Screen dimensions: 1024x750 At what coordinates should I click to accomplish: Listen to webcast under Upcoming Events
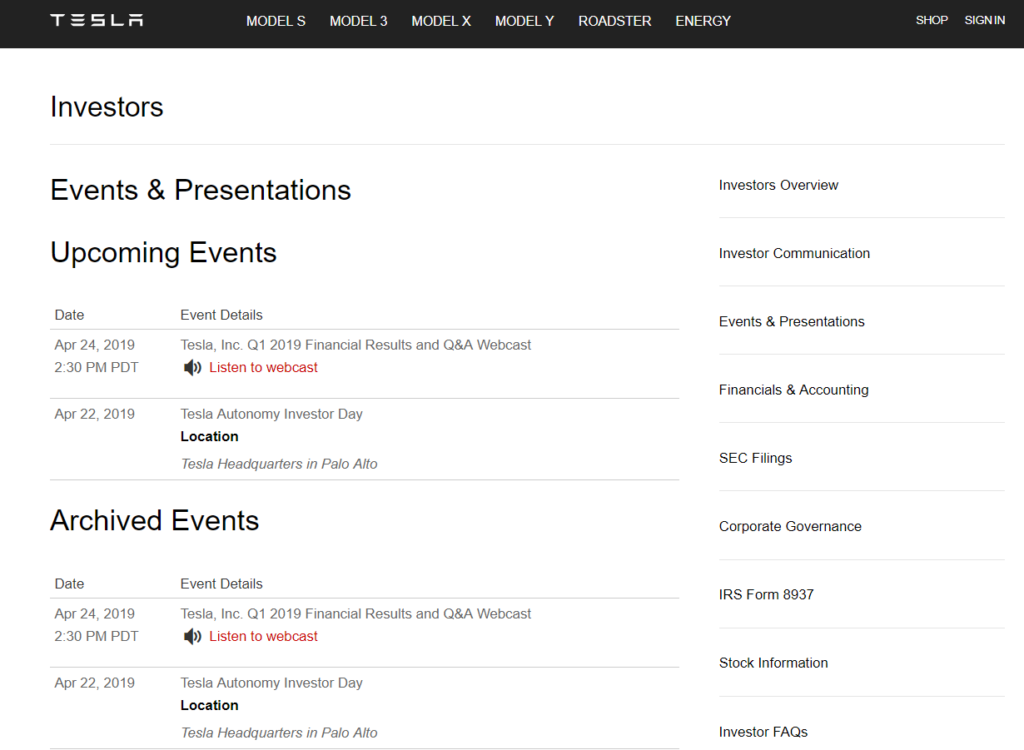263,368
